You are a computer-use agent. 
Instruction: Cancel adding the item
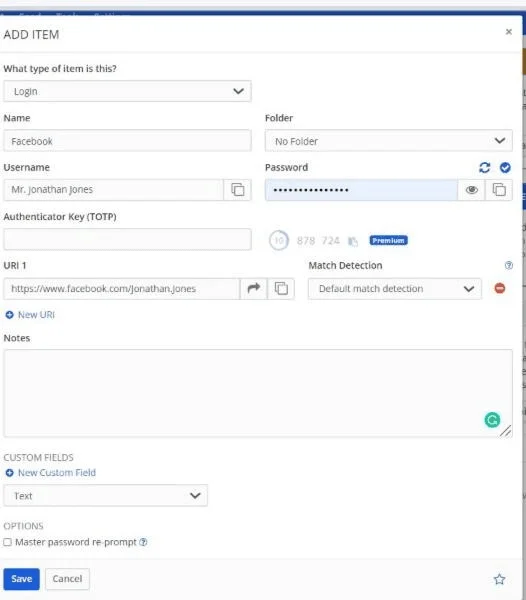tap(67, 579)
